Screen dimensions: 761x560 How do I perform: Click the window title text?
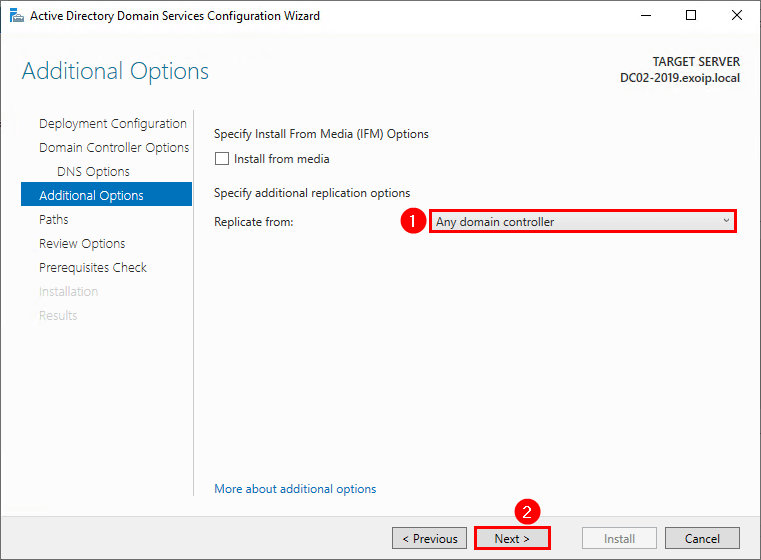pos(175,16)
